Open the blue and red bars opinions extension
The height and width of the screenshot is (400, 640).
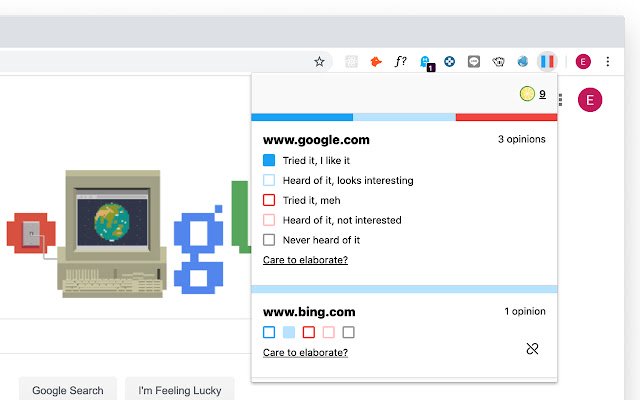click(x=547, y=62)
